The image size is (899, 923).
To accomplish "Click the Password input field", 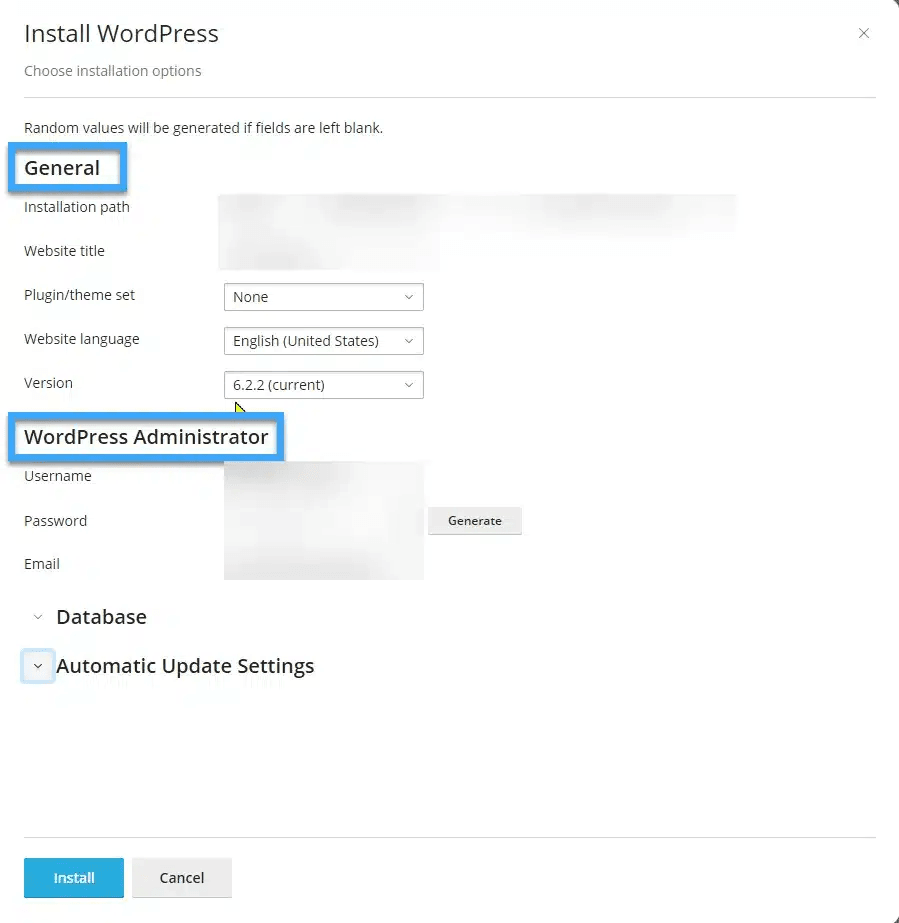I will pyautogui.click(x=323, y=520).
